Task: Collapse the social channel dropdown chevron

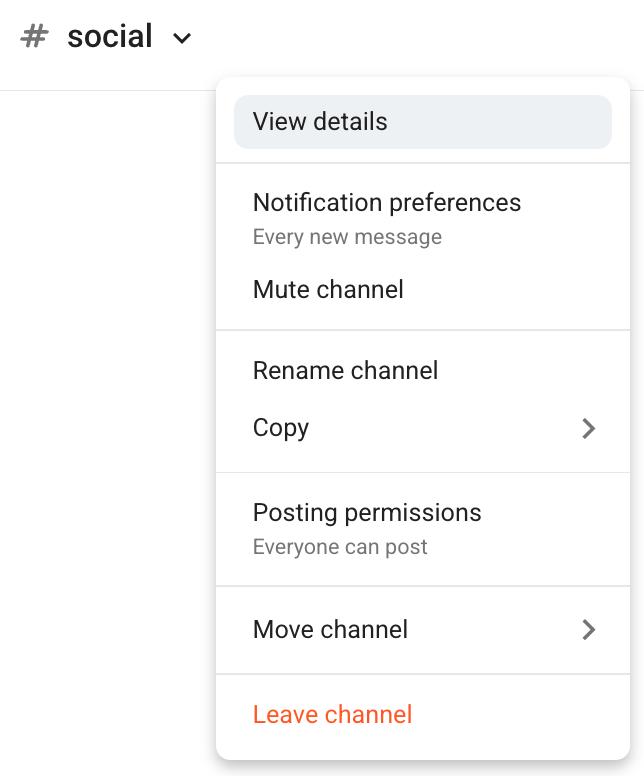Action: pyautogui.click(x=182, y=38)
